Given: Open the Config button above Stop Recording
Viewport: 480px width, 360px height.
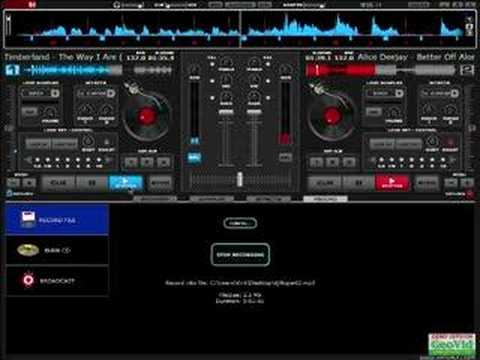Looking at the screenshot, I should tap(240, 223).
